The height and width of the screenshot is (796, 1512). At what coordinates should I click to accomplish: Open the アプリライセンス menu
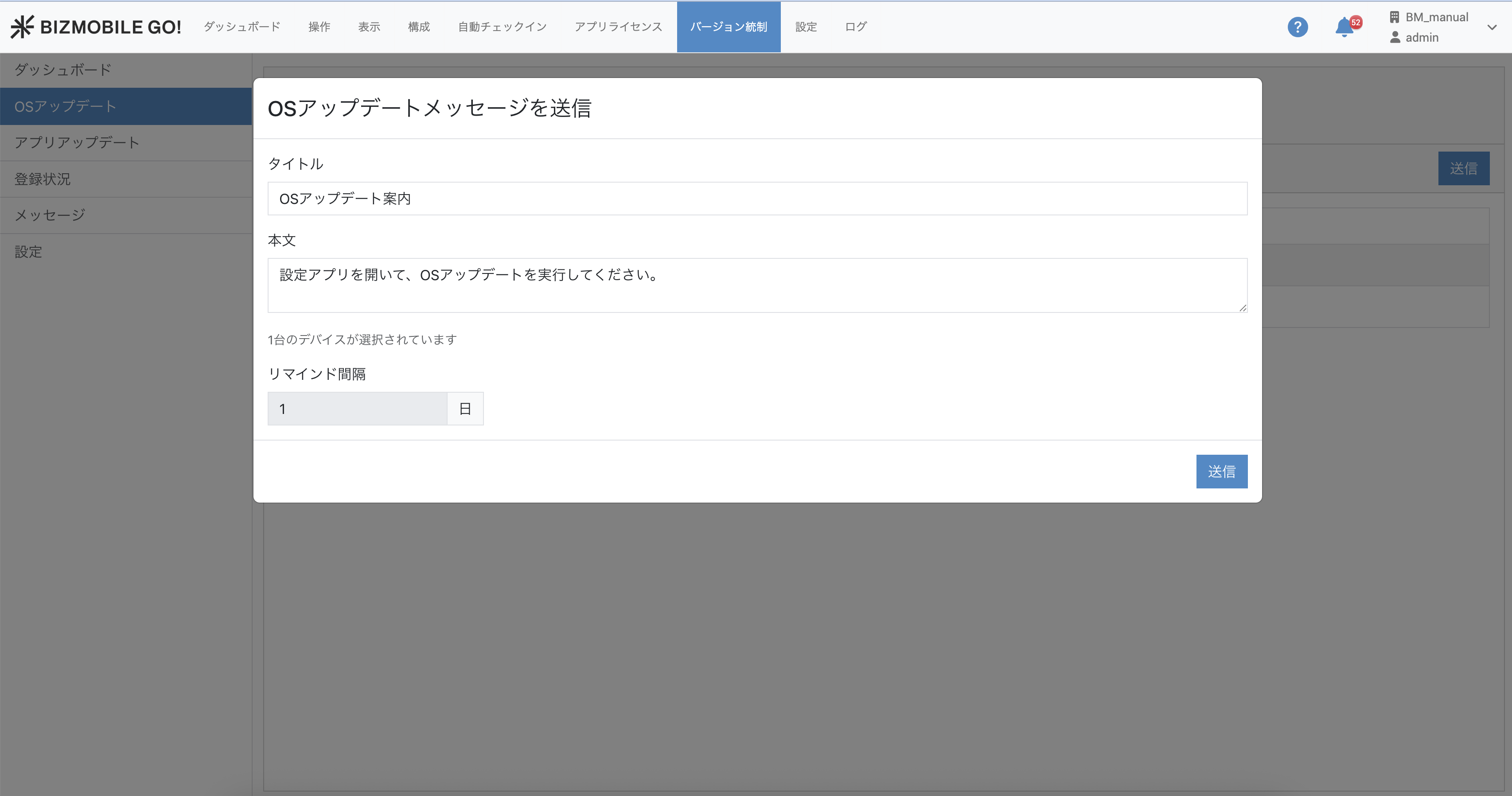pyautogui.click(x=618, y=27)
